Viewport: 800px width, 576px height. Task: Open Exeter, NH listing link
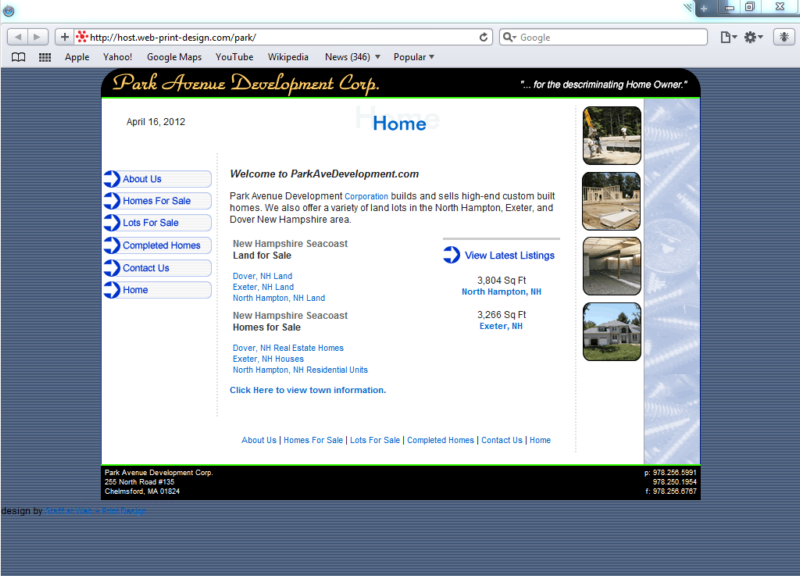[x=501, y=327]
